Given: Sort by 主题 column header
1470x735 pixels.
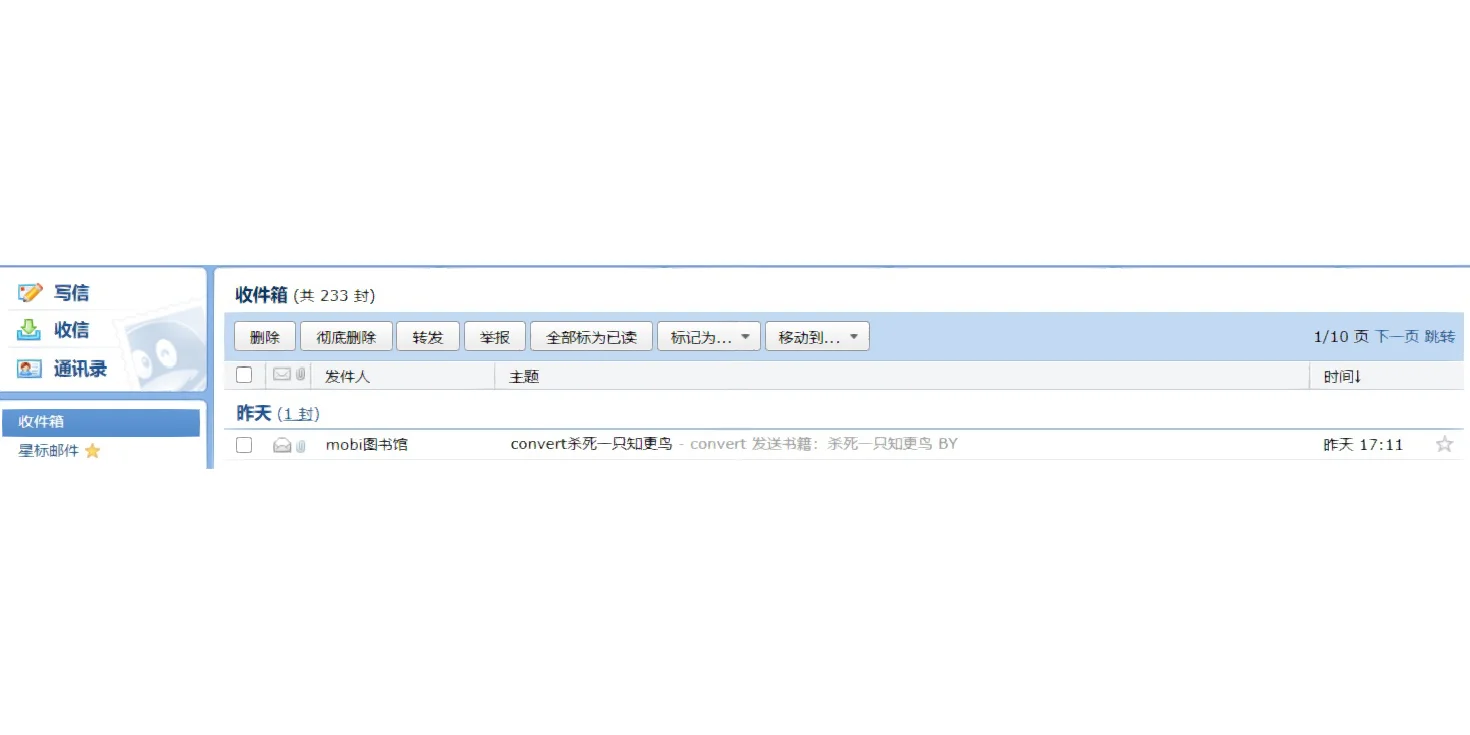Looking at the screenshot, I should 524,377.
